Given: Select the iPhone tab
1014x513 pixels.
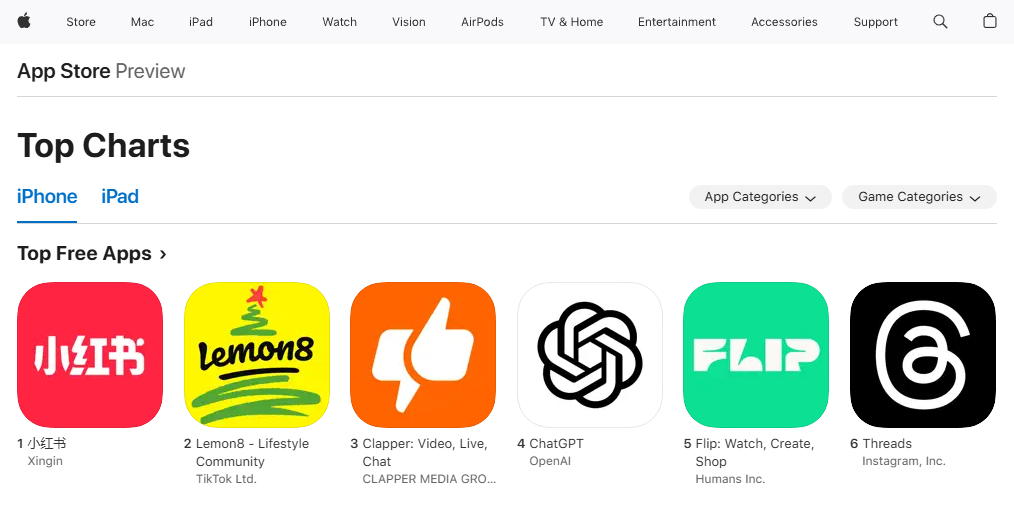Looking at the screenshot, I should pos(47,197).
